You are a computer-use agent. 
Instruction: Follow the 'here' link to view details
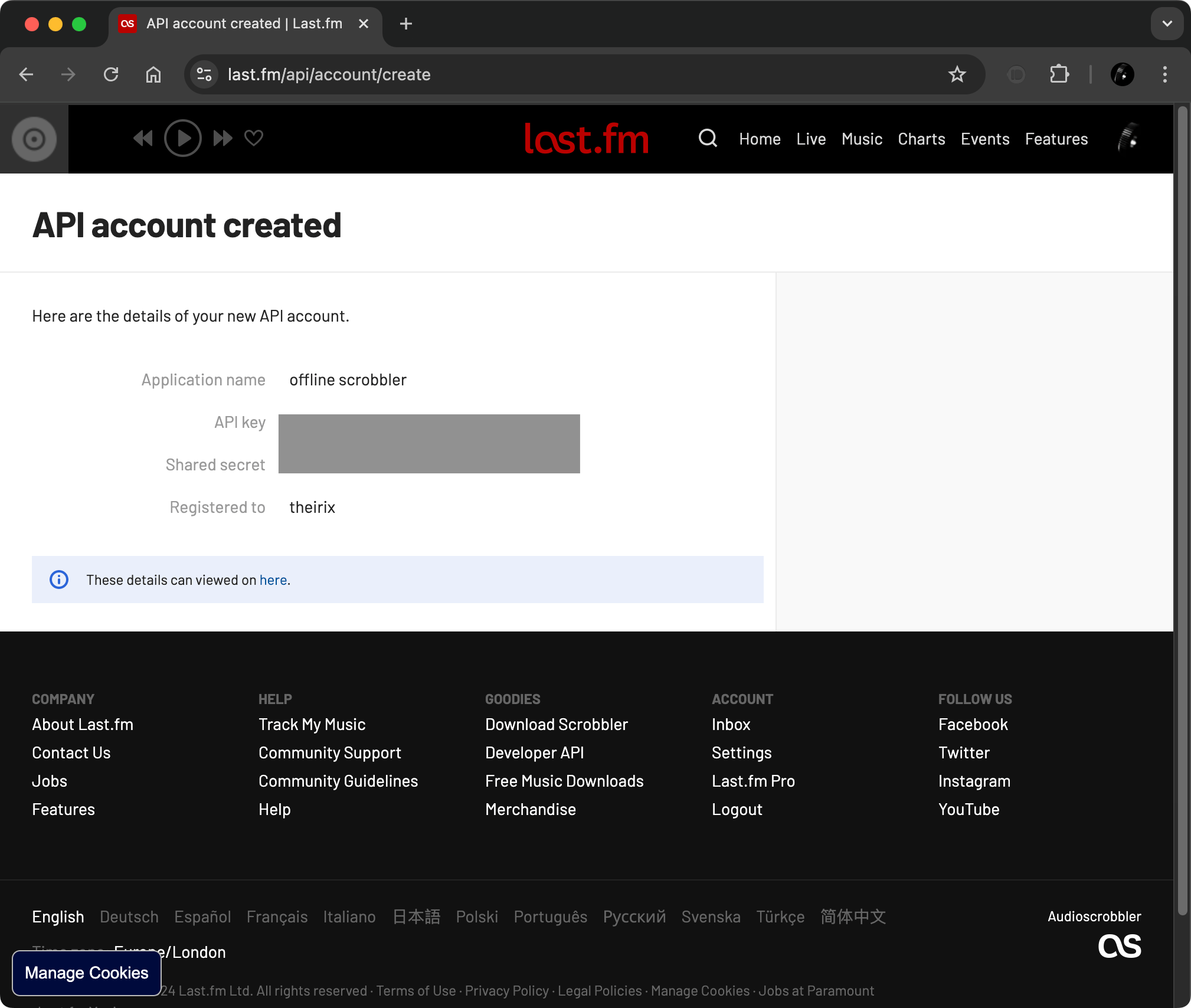pos(273,580)
